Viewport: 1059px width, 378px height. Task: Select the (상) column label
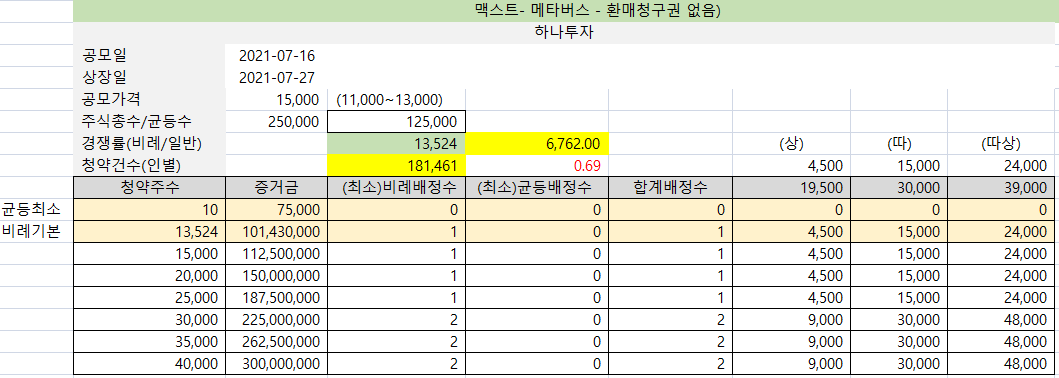(x=791, y=144)
